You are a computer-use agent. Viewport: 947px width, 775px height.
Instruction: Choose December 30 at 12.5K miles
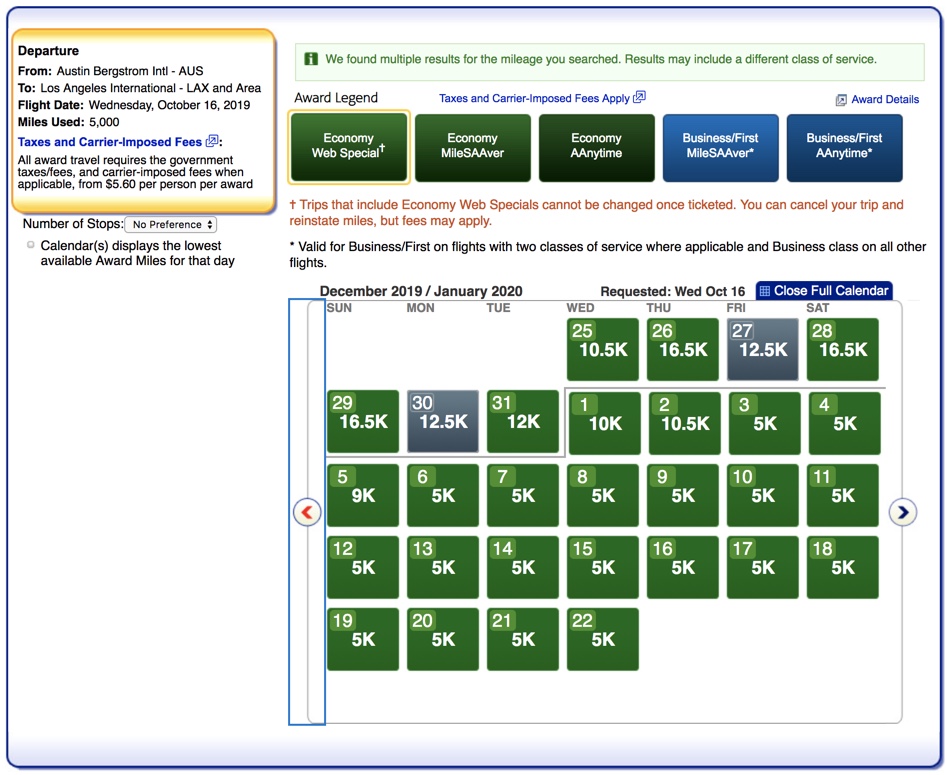(443, 421)
